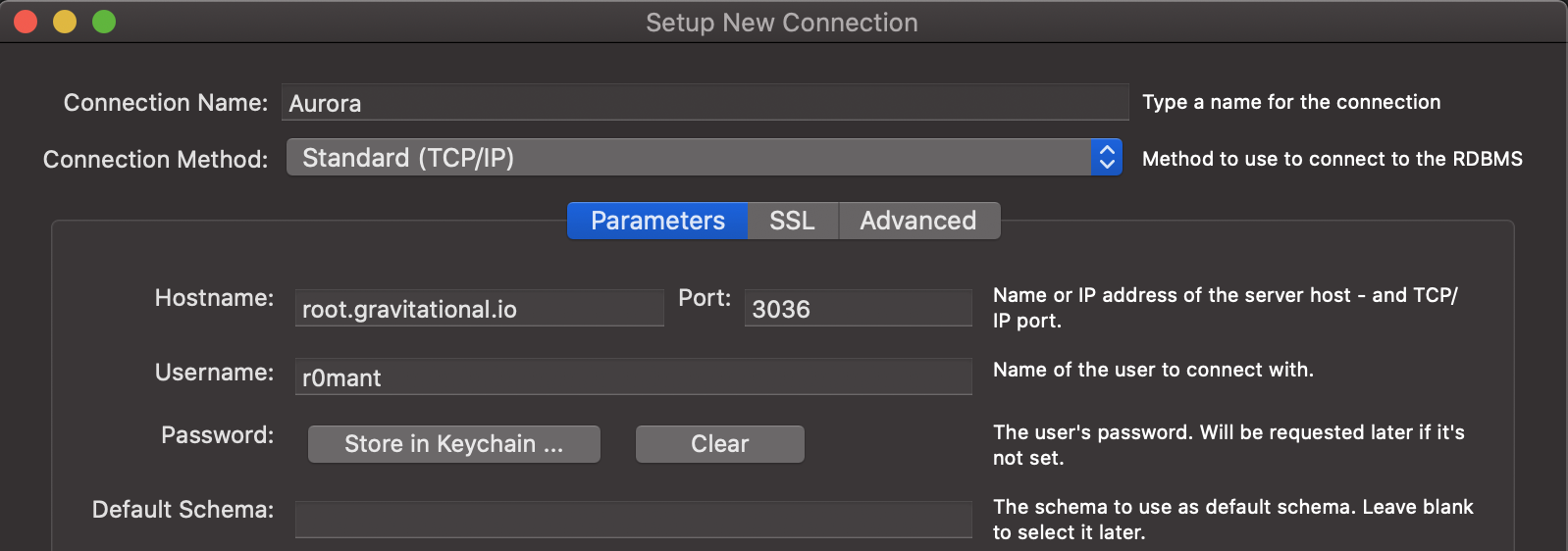Click the Setup New Connection title bar
1568x551 pixels.
(781, 22)
